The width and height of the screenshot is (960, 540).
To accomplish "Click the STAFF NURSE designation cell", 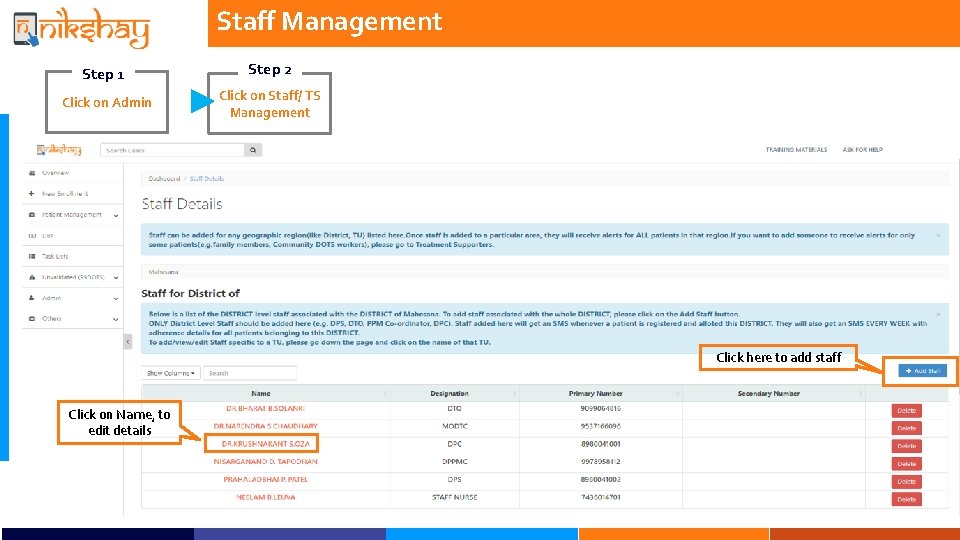I will 454,497.
